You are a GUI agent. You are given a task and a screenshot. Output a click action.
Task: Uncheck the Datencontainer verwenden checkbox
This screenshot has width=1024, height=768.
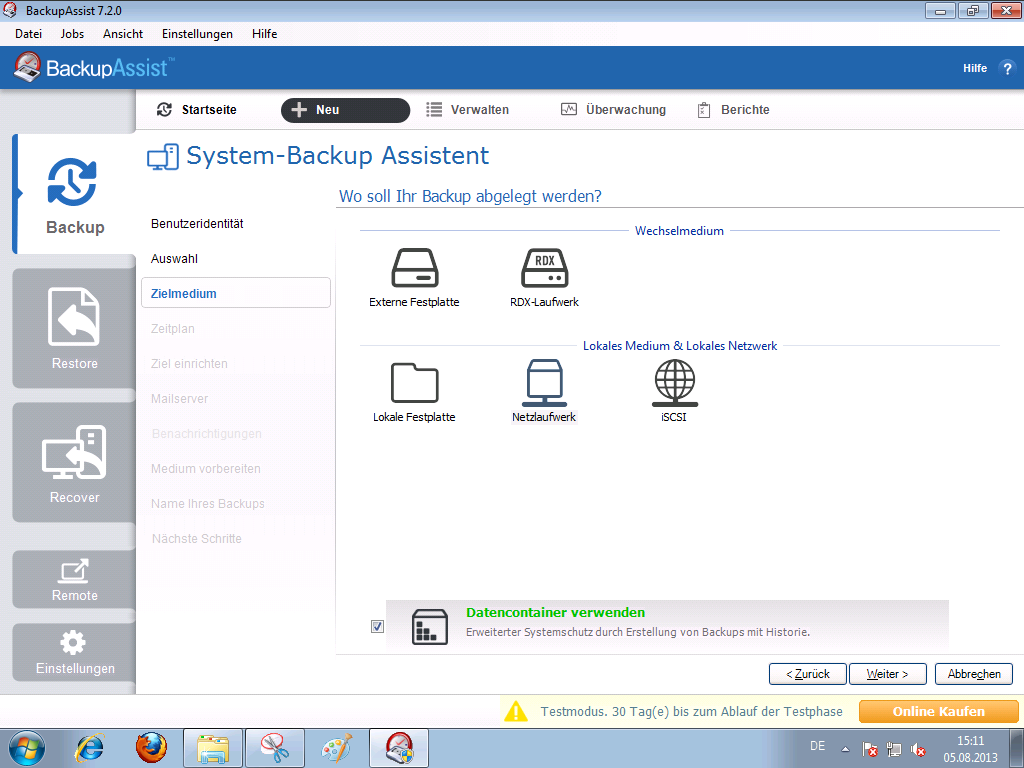(x=377, y=626)
